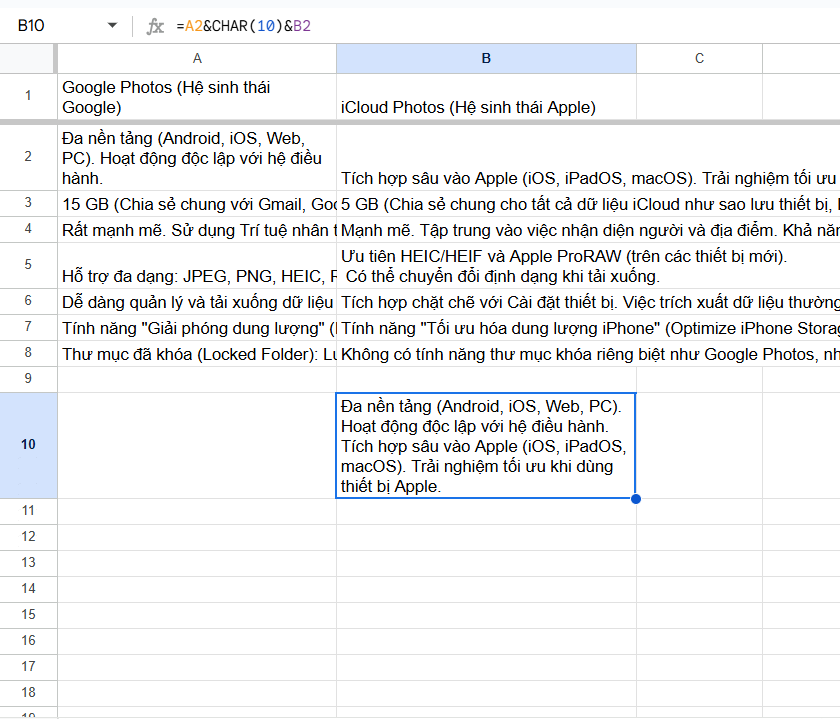The height and width of the screenshot is (719, 840).
Task: Click cell 'Tính năng "Tối ưu hóa dung lượng iPhone"'
Action: pyautogui.click(x=486, y=328)
